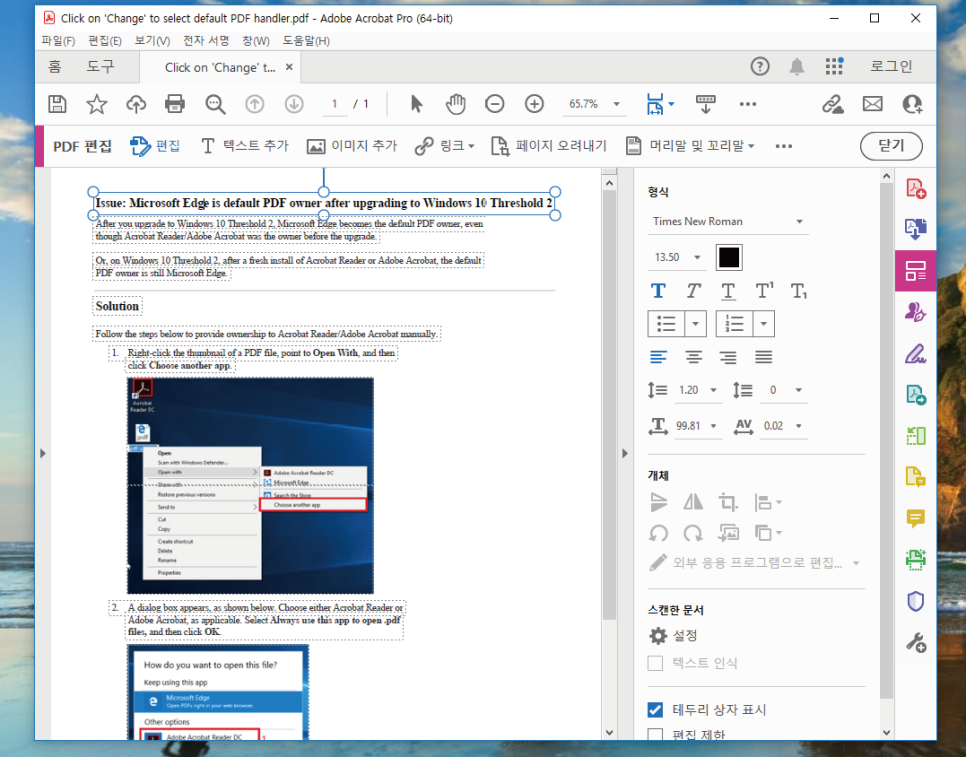Click 텍스트 추가 button
Image resolution: width=966 pixels, height=757 pixels.
[x=245, y=146]
